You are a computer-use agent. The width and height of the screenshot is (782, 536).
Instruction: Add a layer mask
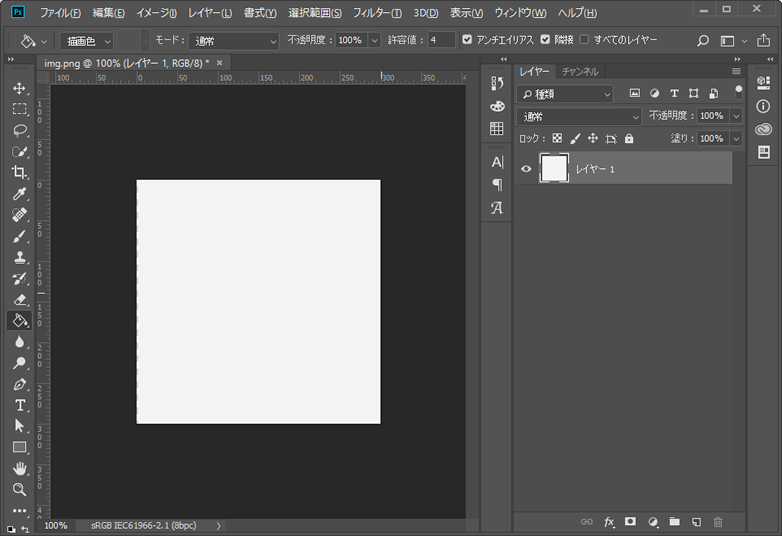click(x=630, y=522)
